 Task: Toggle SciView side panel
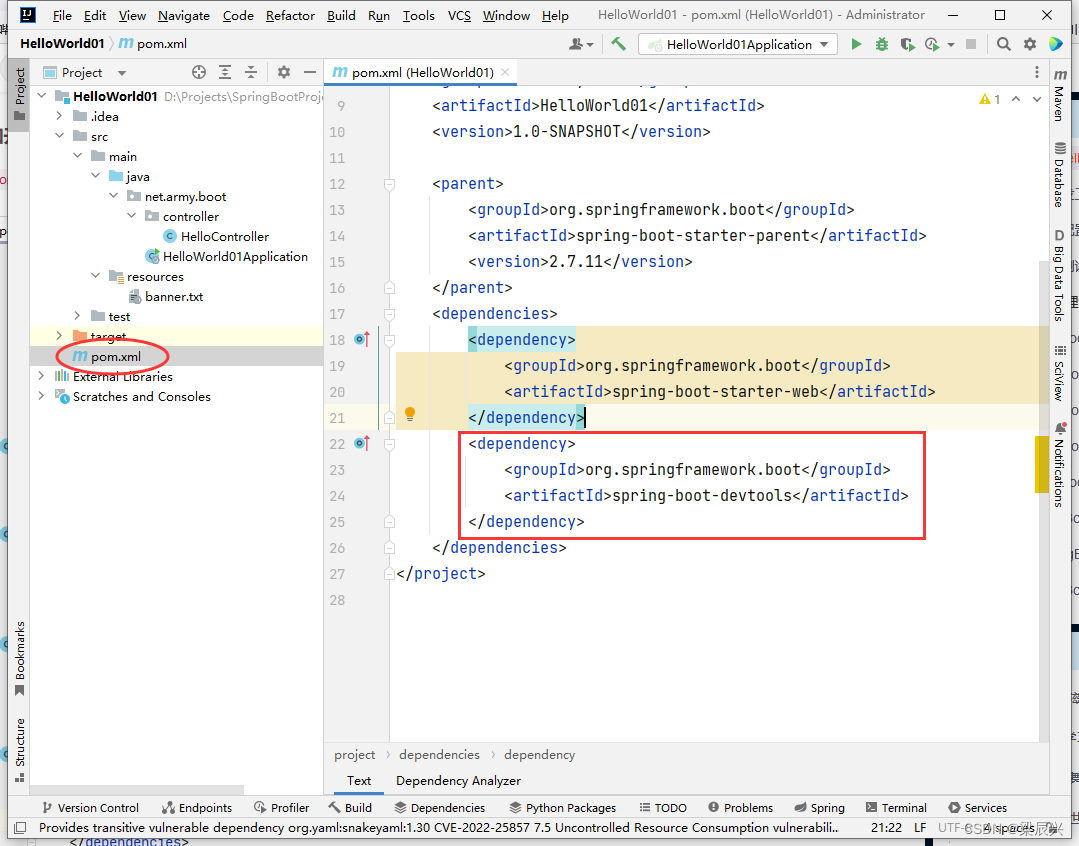point(1060,372)
